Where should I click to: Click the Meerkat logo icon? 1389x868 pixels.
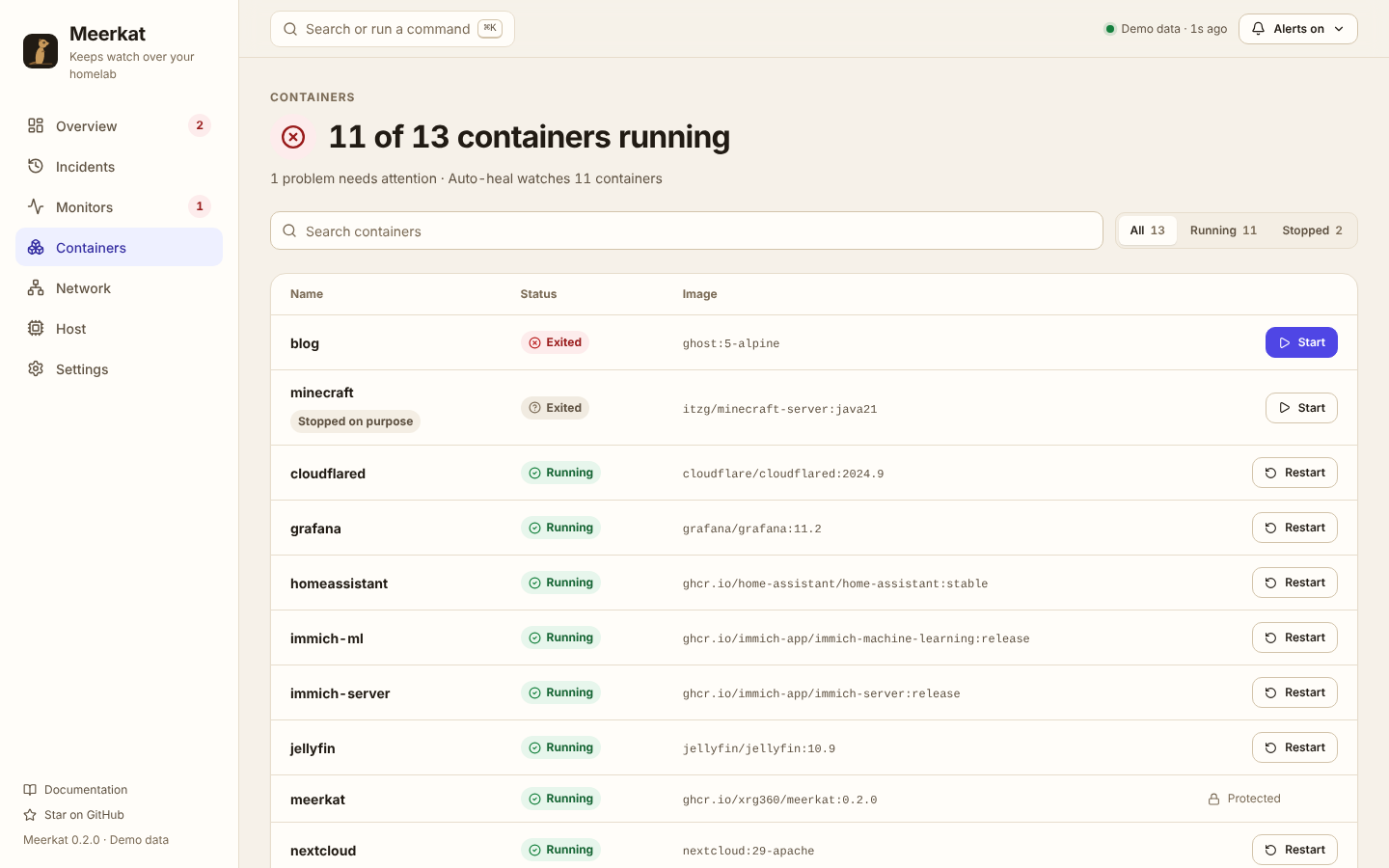(41, 51)
